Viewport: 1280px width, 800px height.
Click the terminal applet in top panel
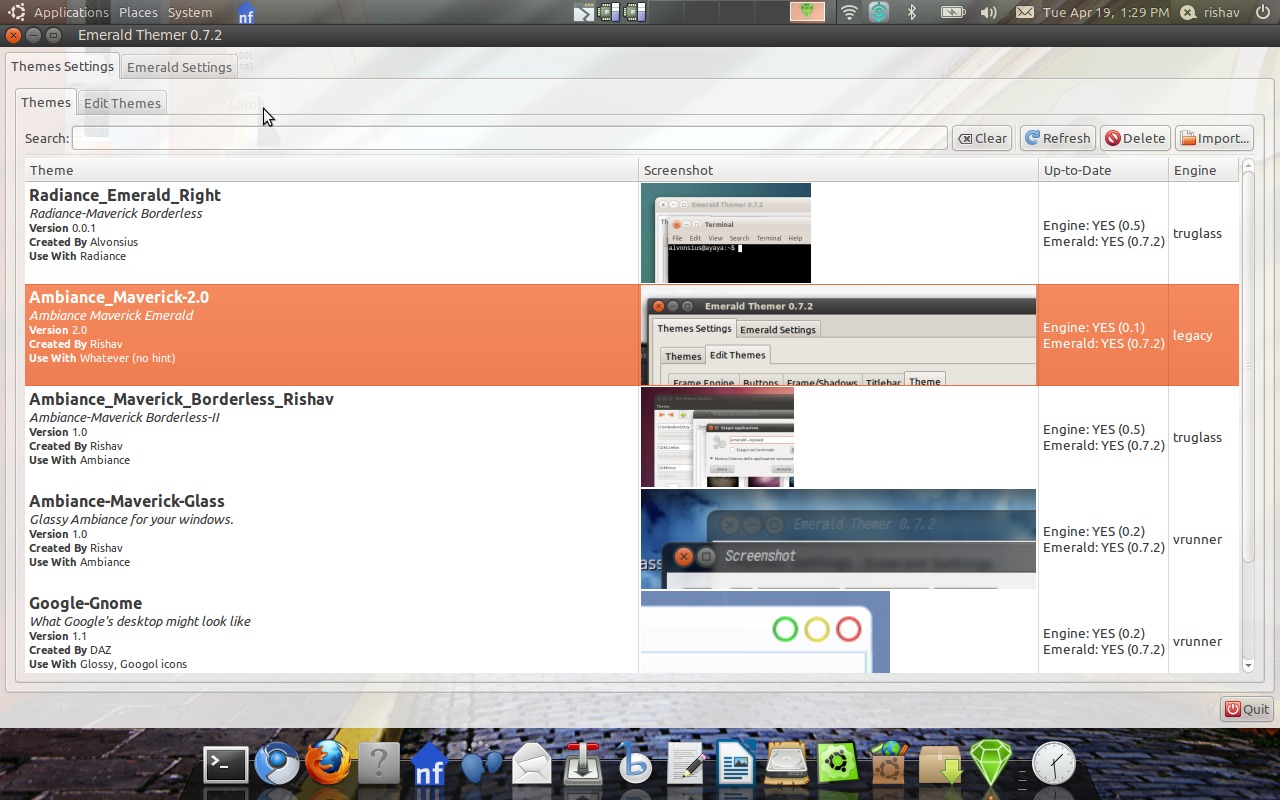(x=583, y=12)
